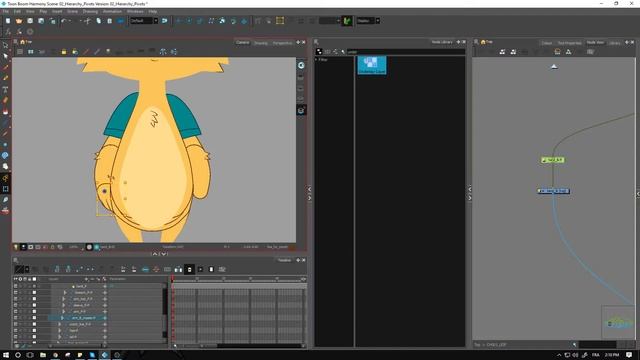Click the blue keyframe icon in Timeline toolbar
640x360 pixels.
[x=145, y=269]
